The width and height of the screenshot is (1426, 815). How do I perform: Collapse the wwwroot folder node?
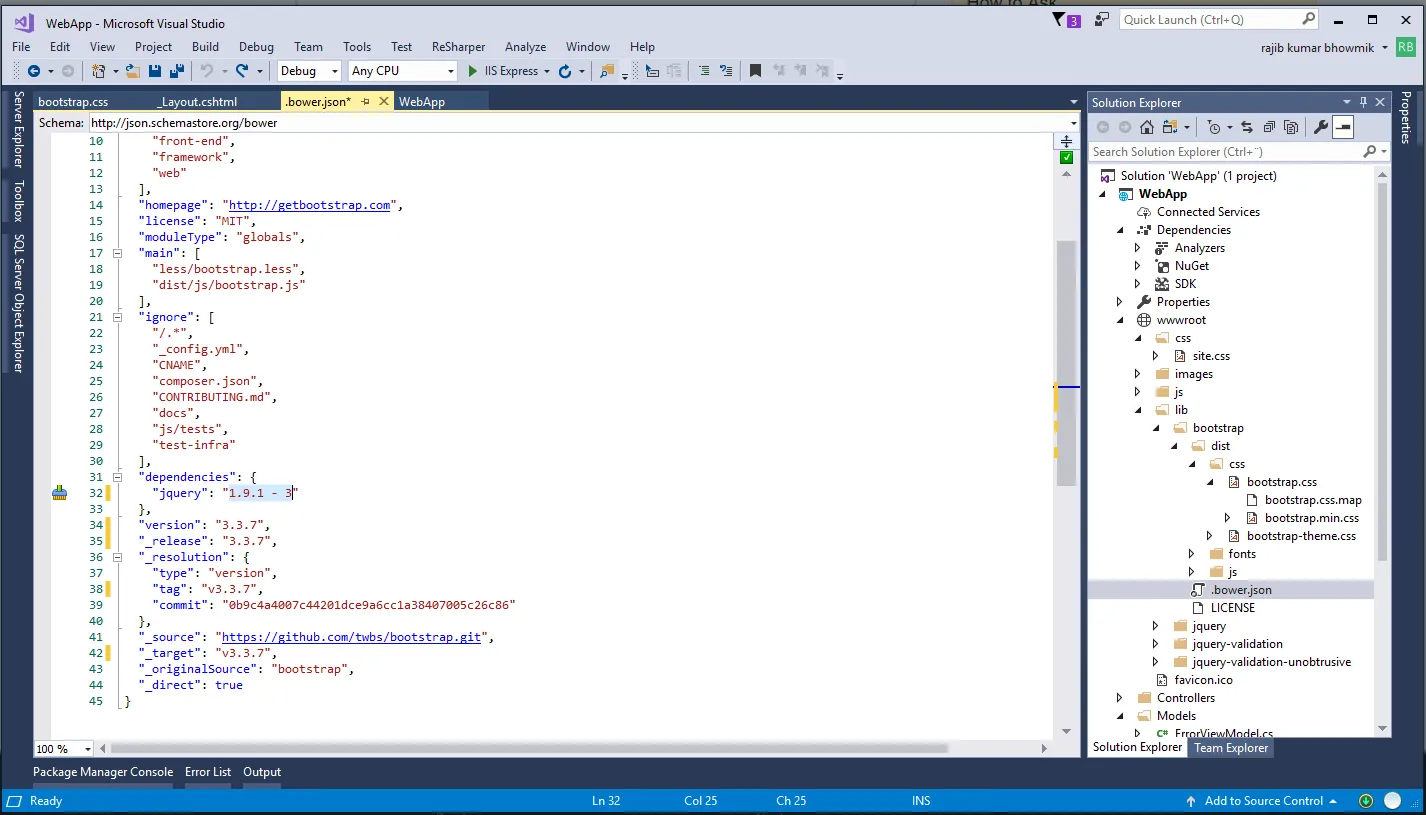pos(1120,320)
